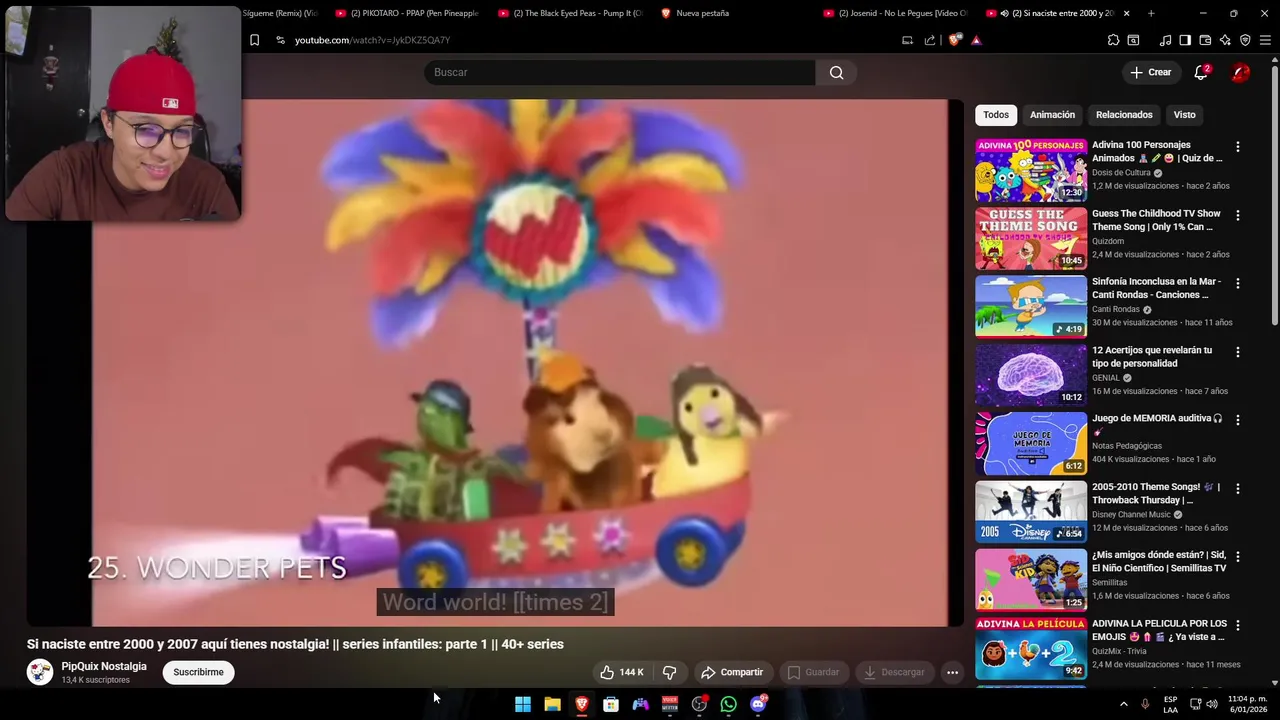Open the Windows Start menu
The width and height of the screenshot is (1280, 720).
(x=522, y=704)
